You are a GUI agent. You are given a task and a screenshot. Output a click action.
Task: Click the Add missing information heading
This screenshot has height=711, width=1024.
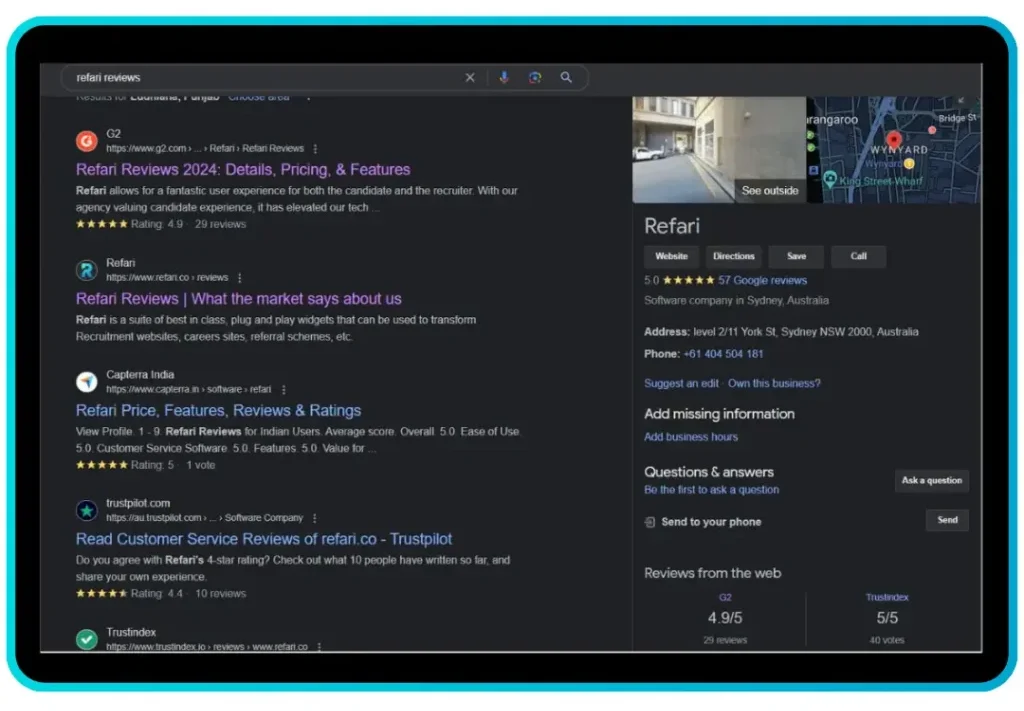[720, 415]
